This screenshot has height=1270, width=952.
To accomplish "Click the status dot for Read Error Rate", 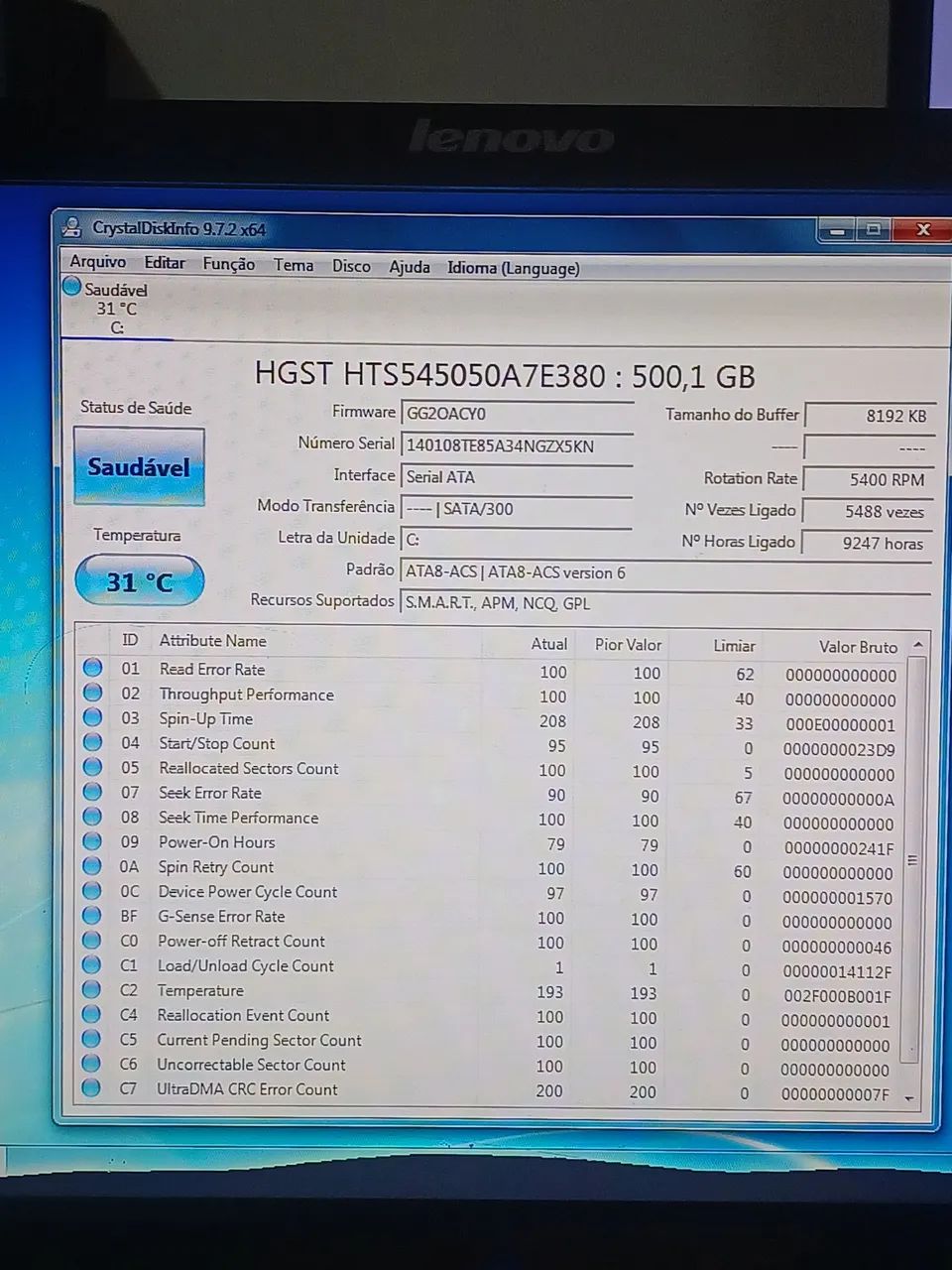I will [x=93, y=668].
